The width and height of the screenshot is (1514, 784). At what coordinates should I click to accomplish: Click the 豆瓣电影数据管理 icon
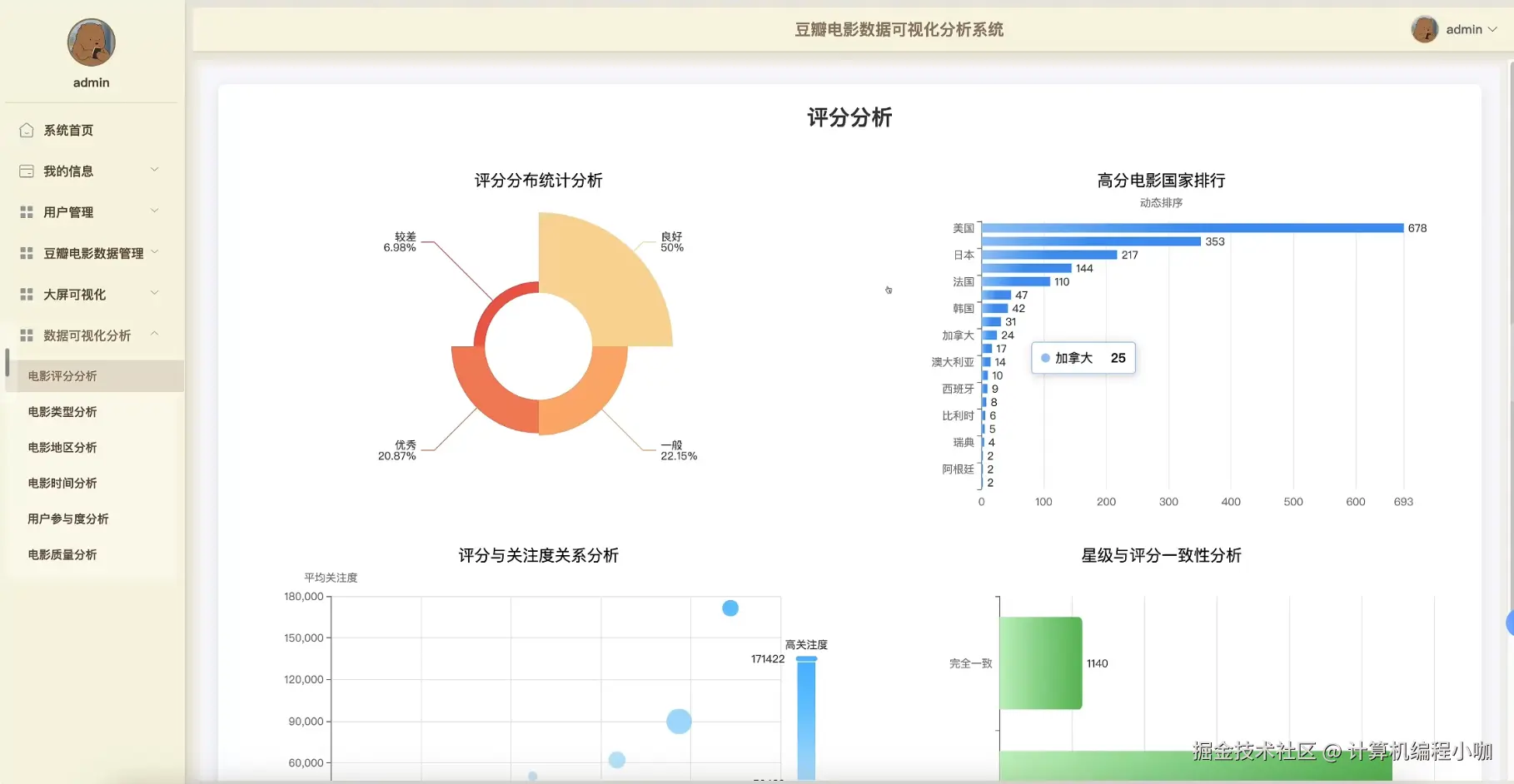[x=25, y=253]
